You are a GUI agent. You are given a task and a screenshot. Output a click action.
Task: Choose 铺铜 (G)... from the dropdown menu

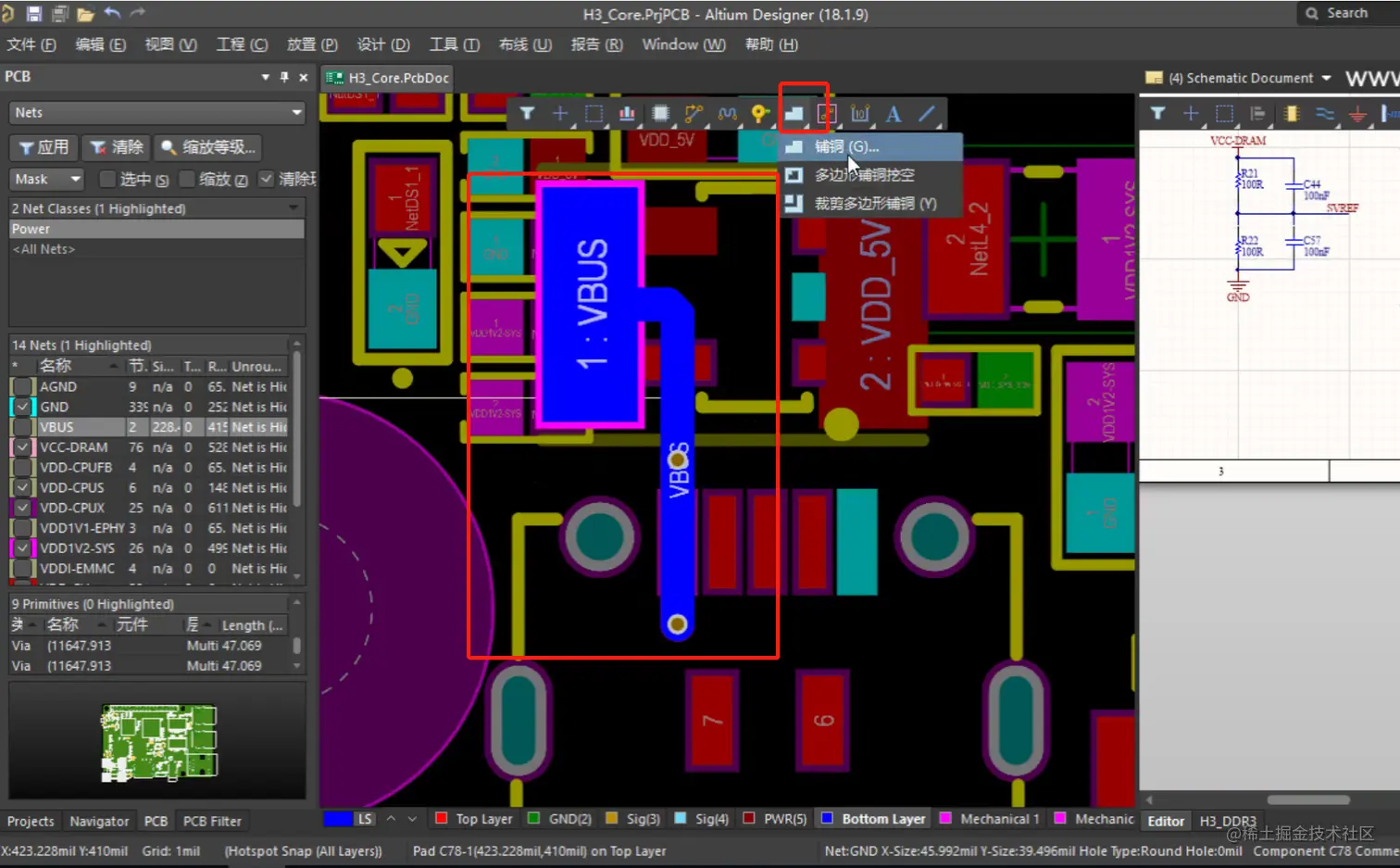pyautogui.click(x=846, y=146)
